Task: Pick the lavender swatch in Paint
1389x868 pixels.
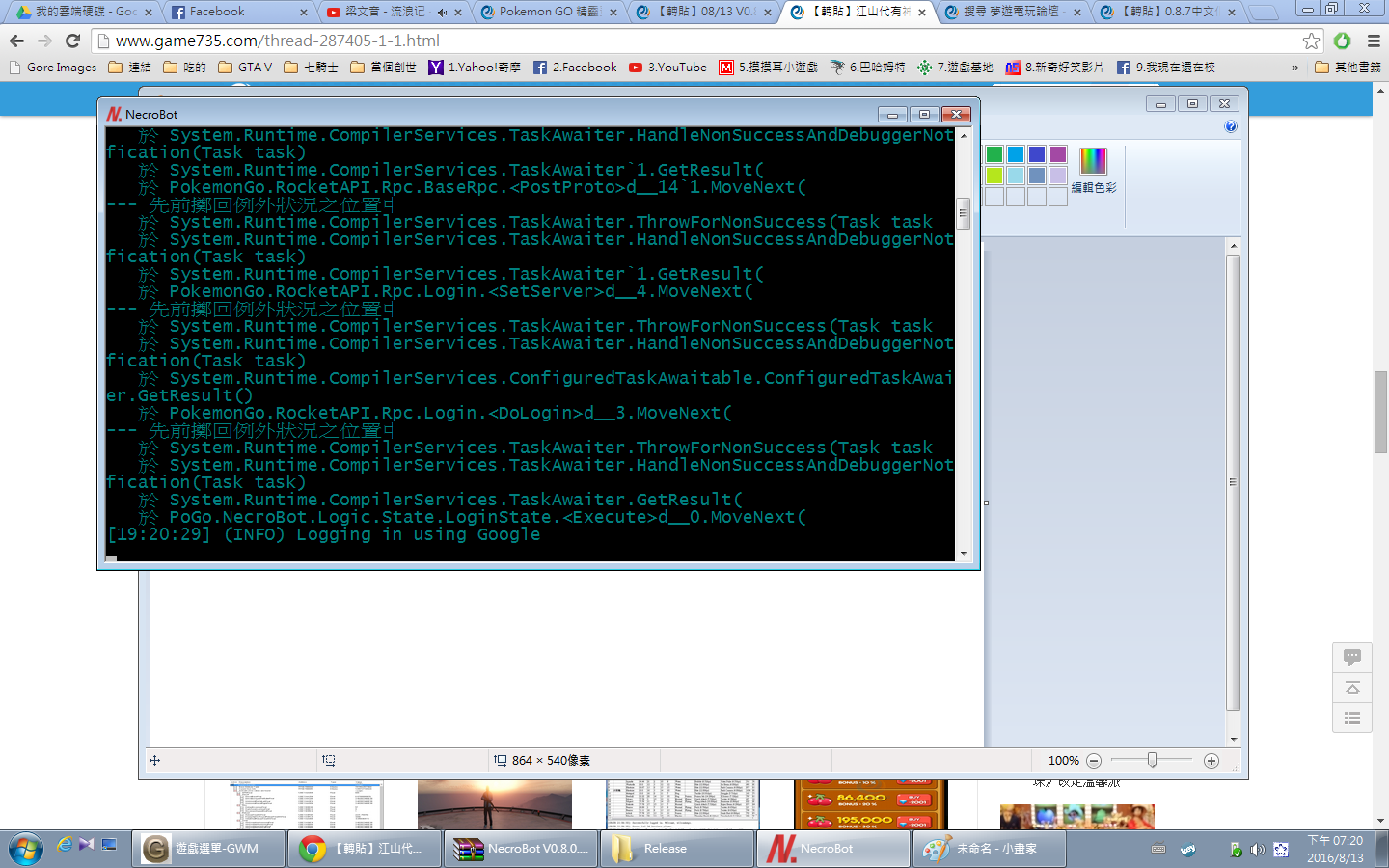Action: click(x=1058, y=176)
